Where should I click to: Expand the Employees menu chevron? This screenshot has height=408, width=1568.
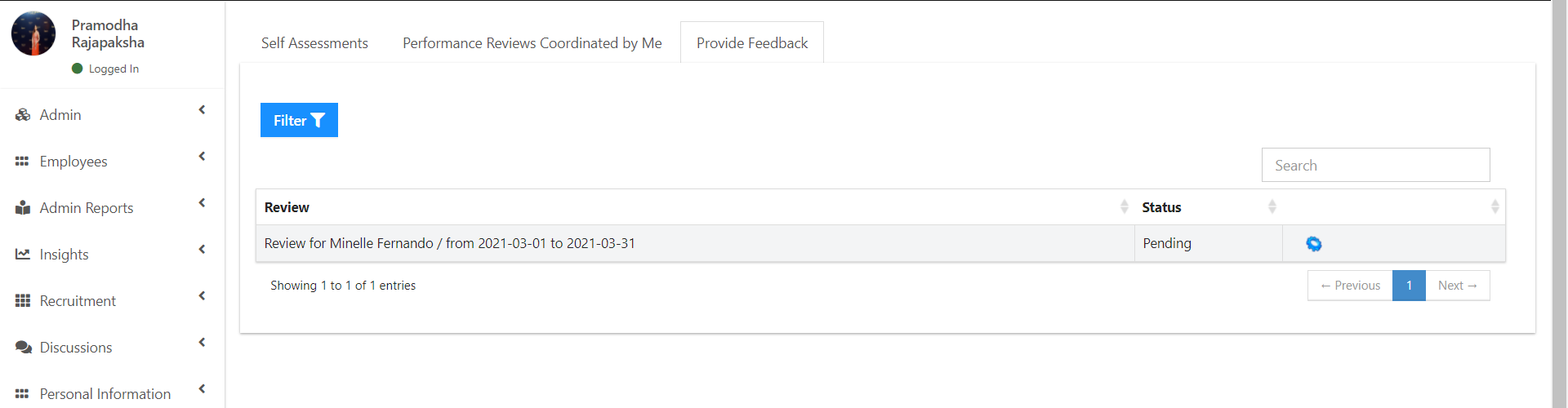(x=202, y=157)
